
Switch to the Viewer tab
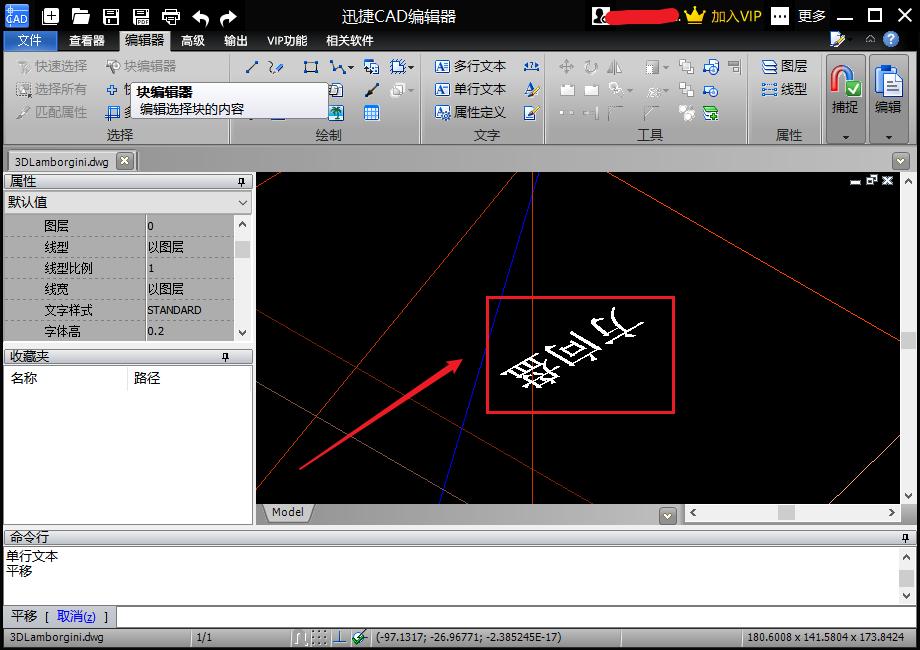pos(86,40)
